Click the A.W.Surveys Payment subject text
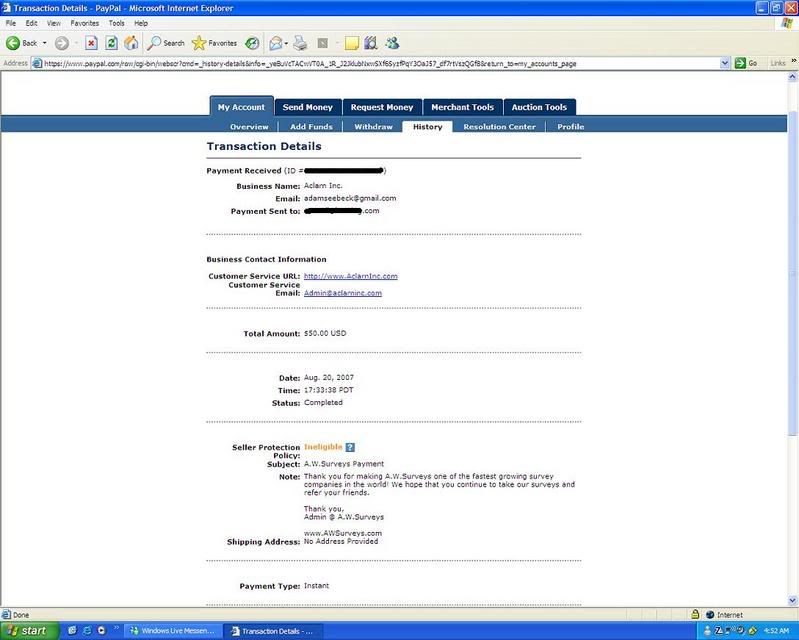The width and height of the screenshot is (799, 640). pos(344,464)
